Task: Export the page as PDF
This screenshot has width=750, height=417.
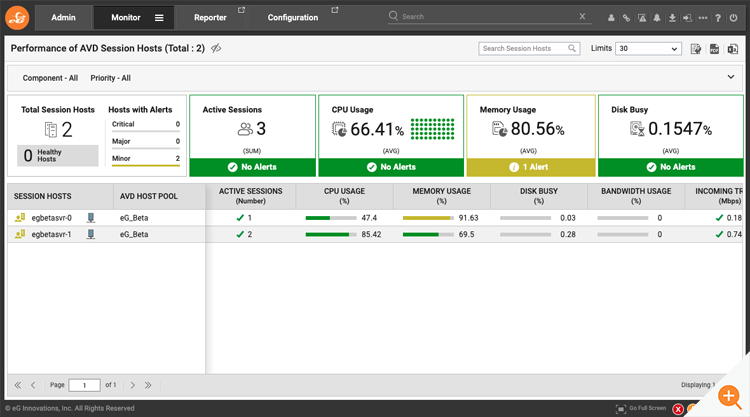Action: pyautogui.click(x=714, y=49)
